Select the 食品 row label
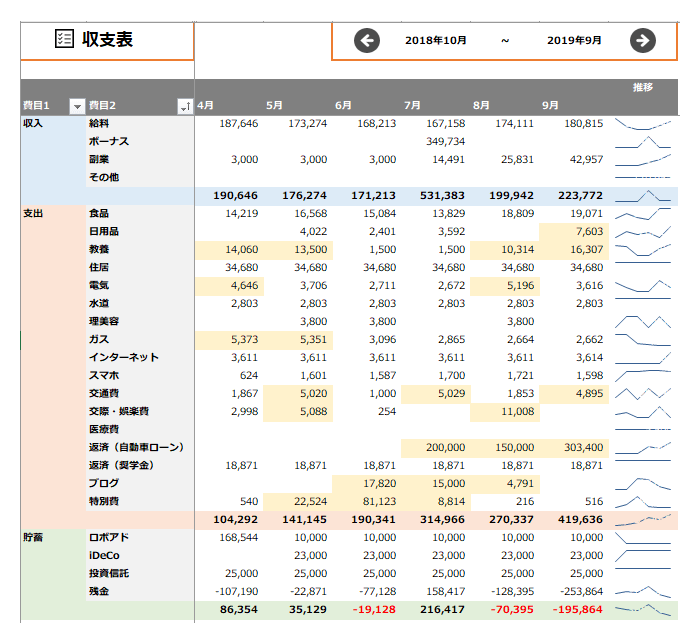 point(99,214)
